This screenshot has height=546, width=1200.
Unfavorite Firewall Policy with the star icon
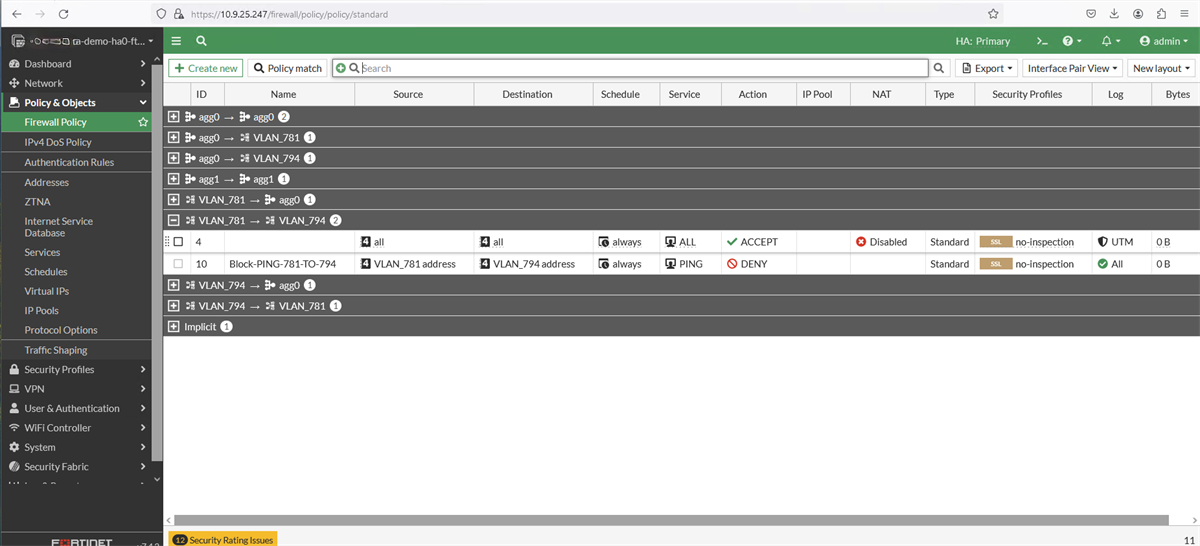143,122
